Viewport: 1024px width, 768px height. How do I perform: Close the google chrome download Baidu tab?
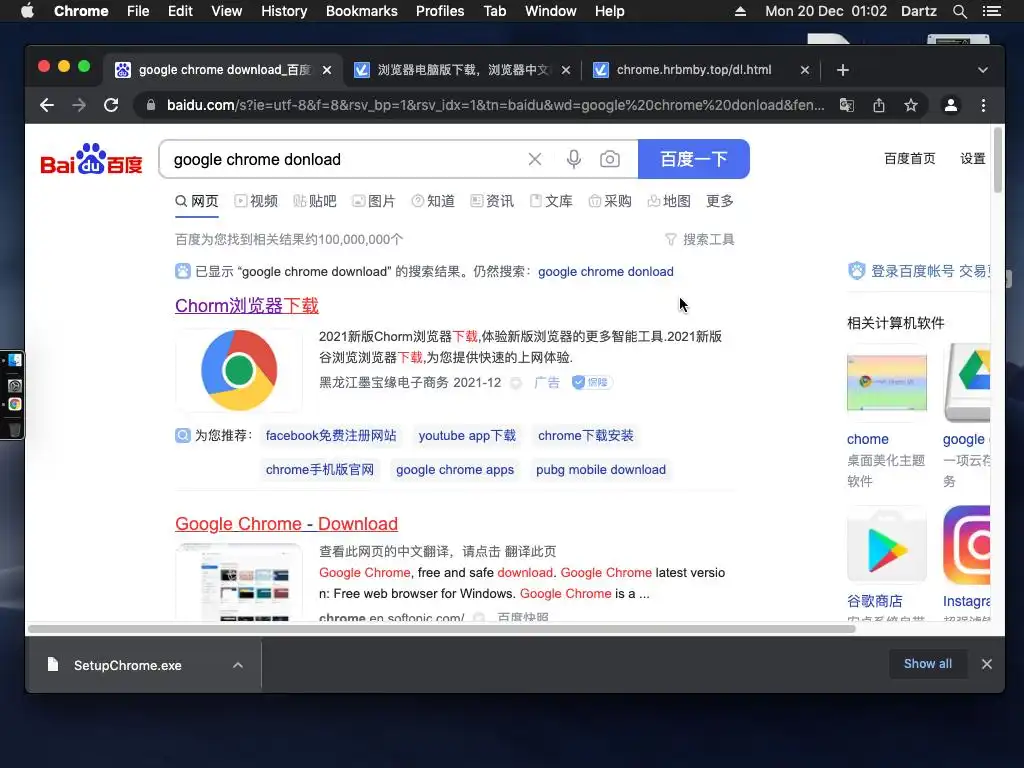[x=327, y=70]
